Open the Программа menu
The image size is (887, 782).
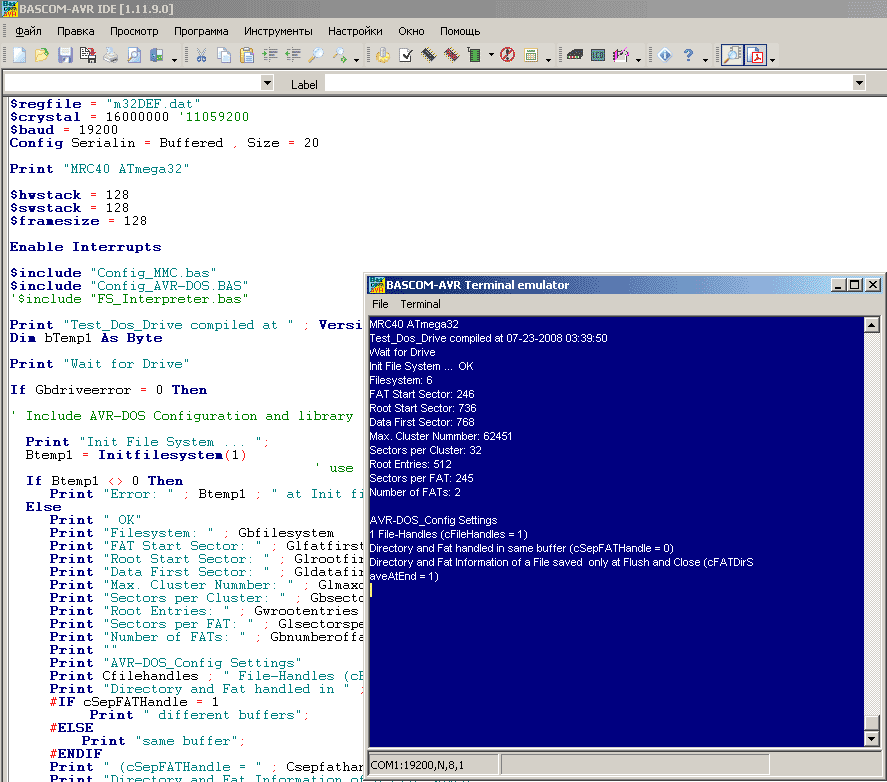(201, 31)
